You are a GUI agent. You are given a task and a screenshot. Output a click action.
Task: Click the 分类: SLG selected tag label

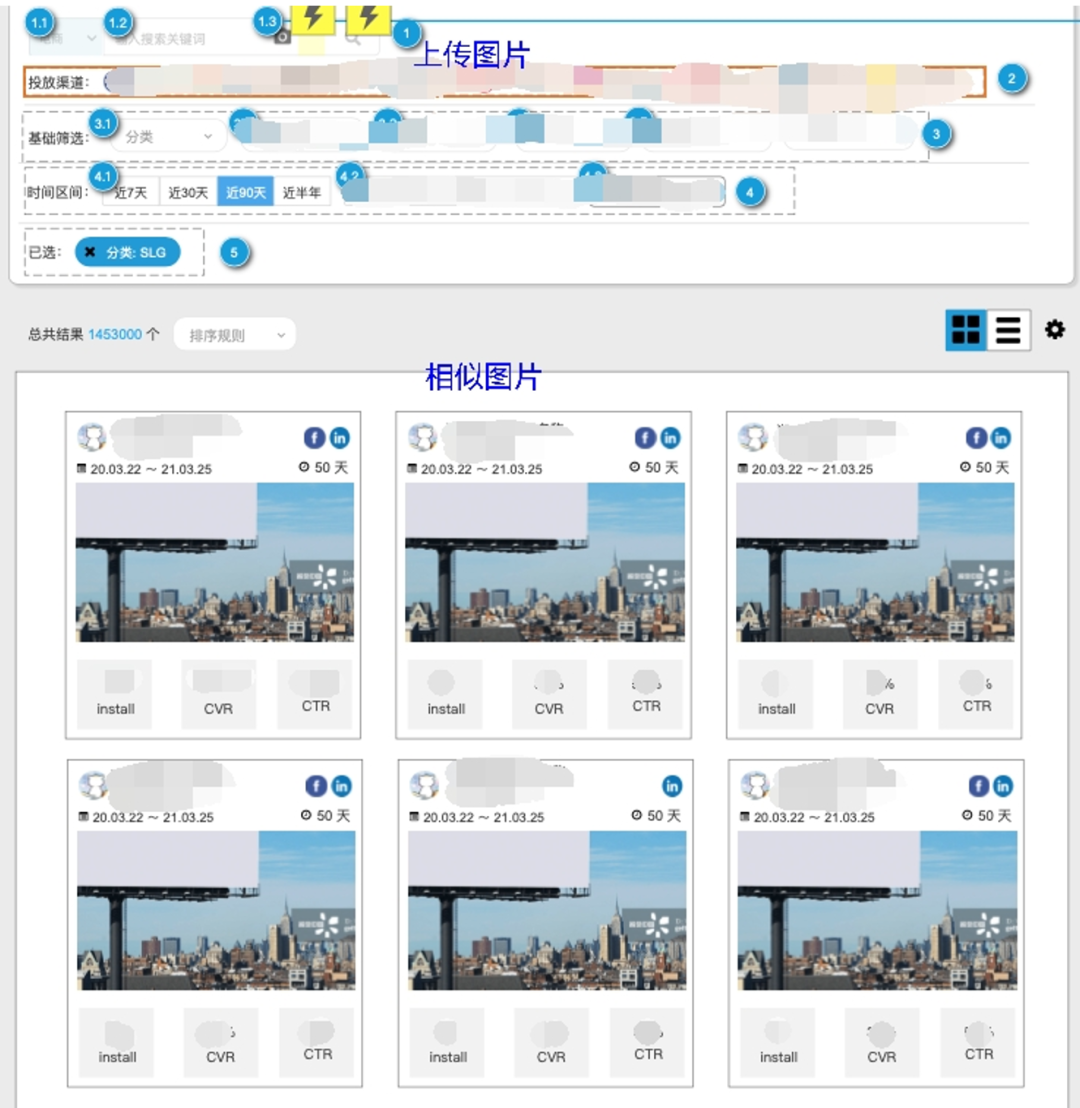coord(136,252)
